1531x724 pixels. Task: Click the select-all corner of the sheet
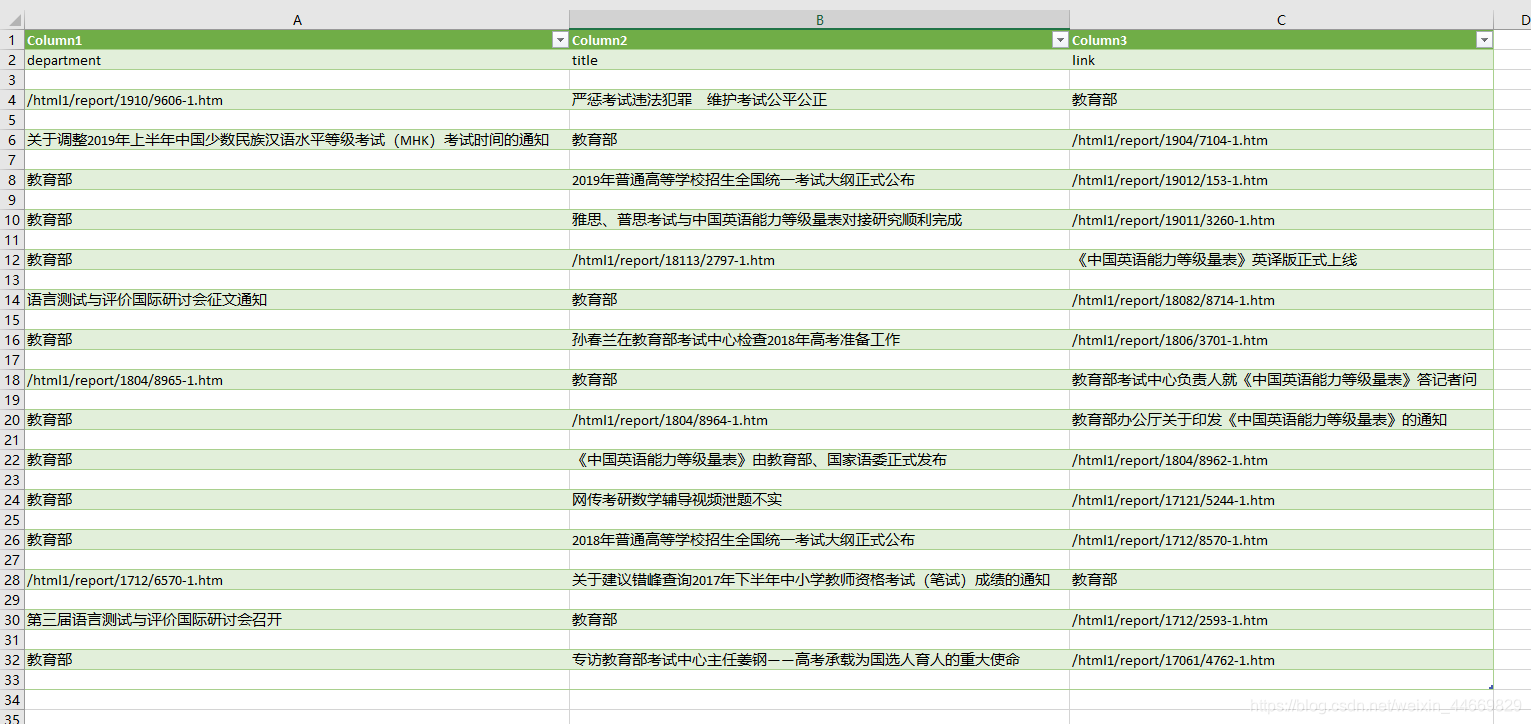pyautogui.click(x=12, y=20)
